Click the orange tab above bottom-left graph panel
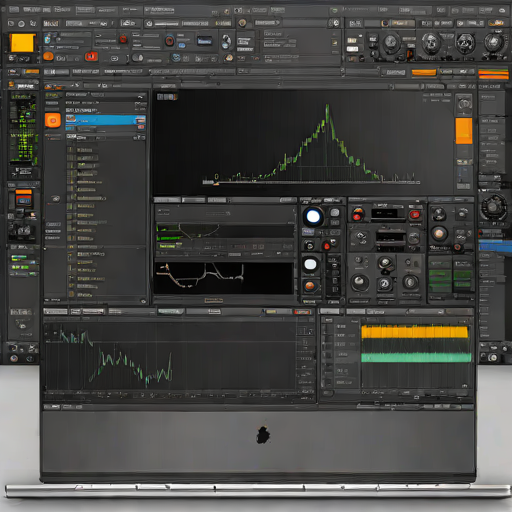Viewport: 512px width, 512px height. (x=302, y=312)
